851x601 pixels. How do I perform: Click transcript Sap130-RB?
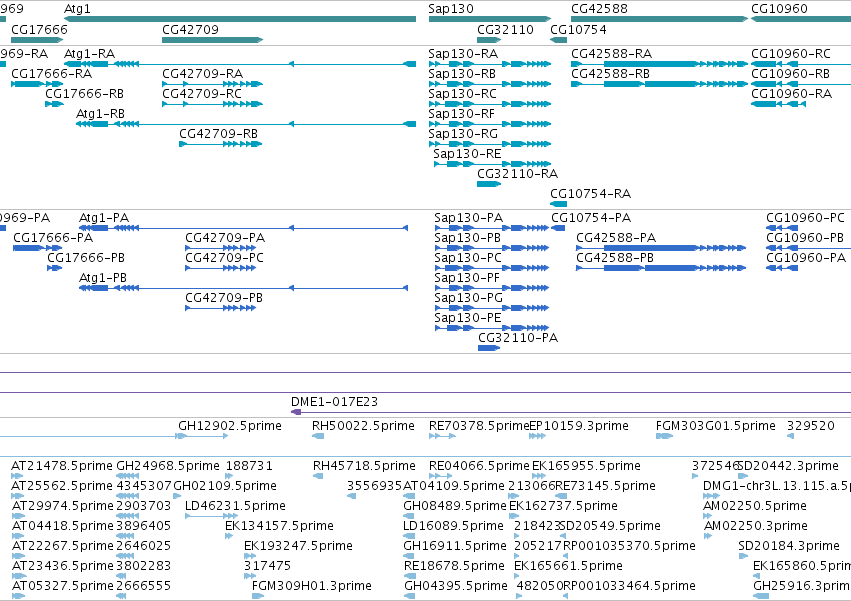pyautogui.click(x=490, y=84)
